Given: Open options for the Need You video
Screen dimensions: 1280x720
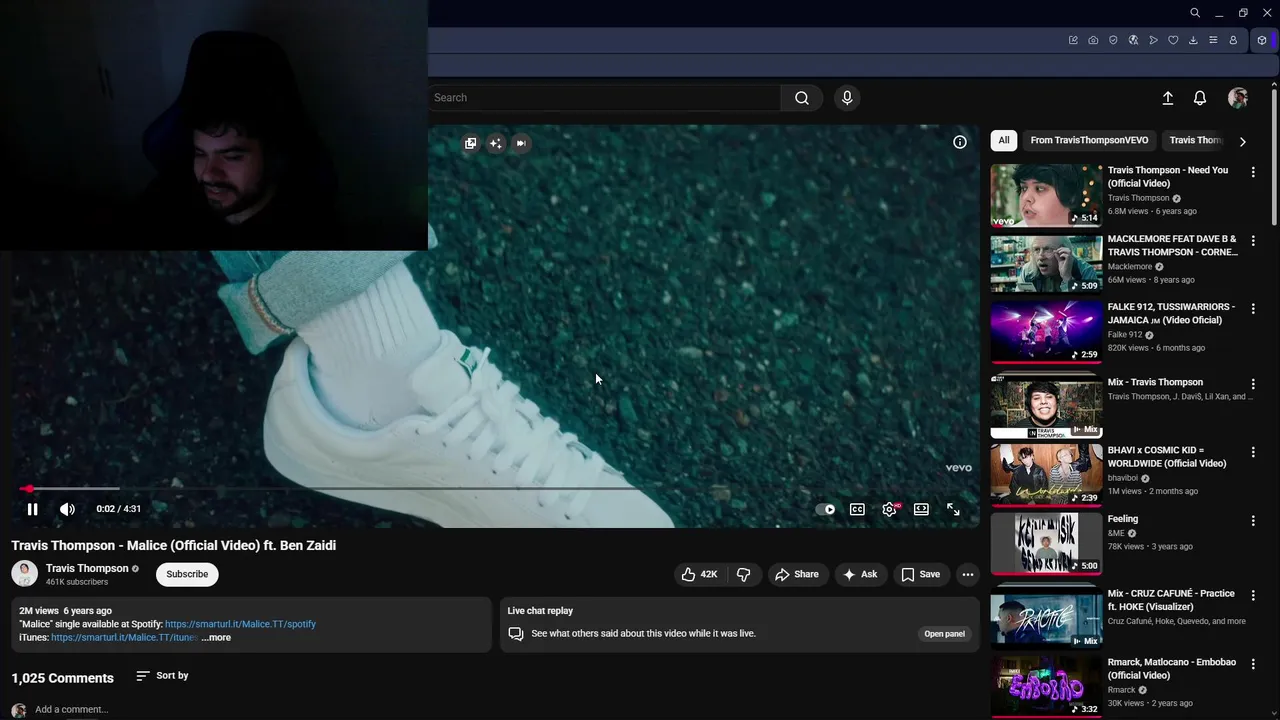Looking at the screenshot, I should [x=1253, y=172].
